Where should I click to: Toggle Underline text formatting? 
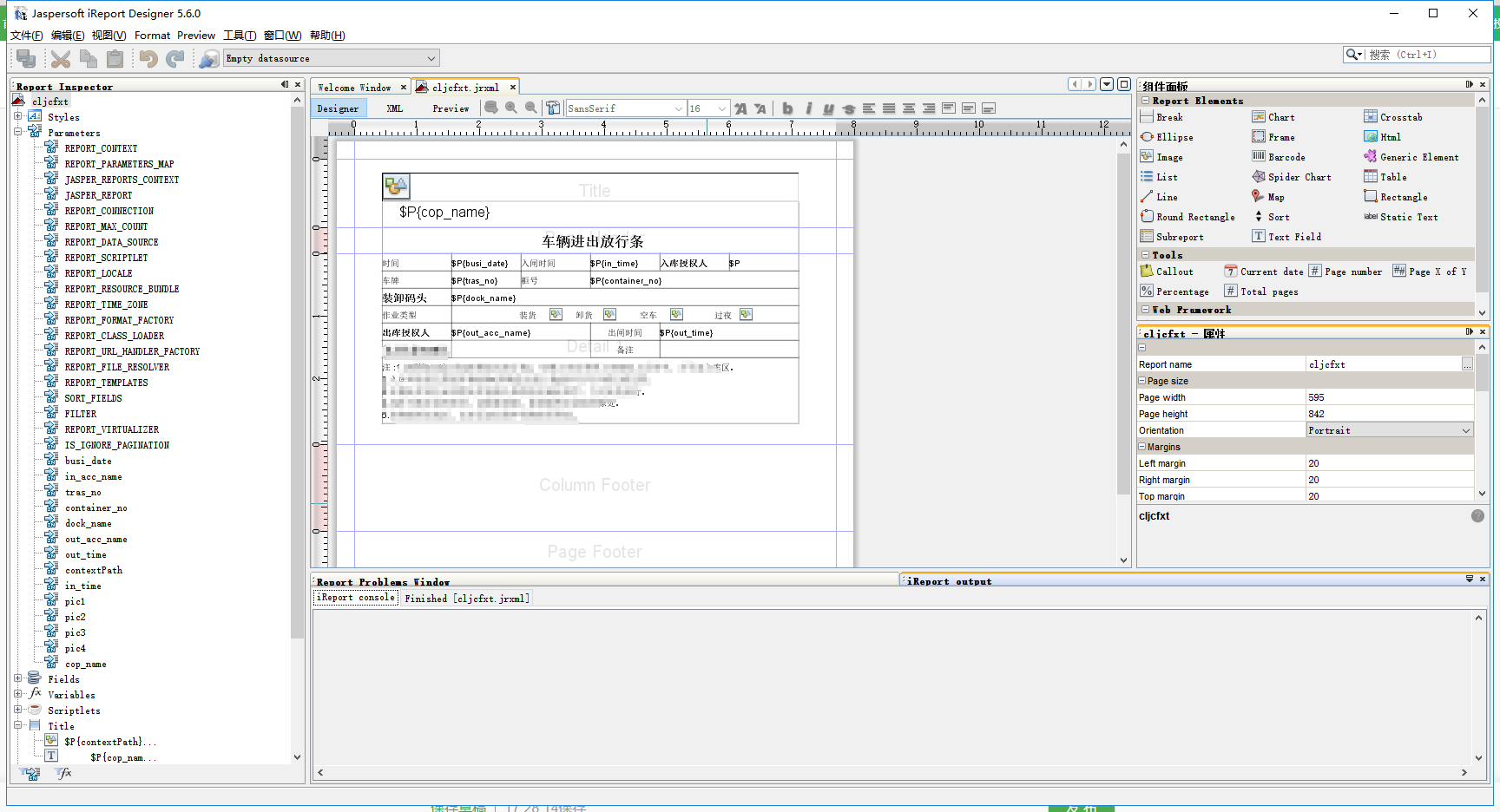[x=828, y=108]
